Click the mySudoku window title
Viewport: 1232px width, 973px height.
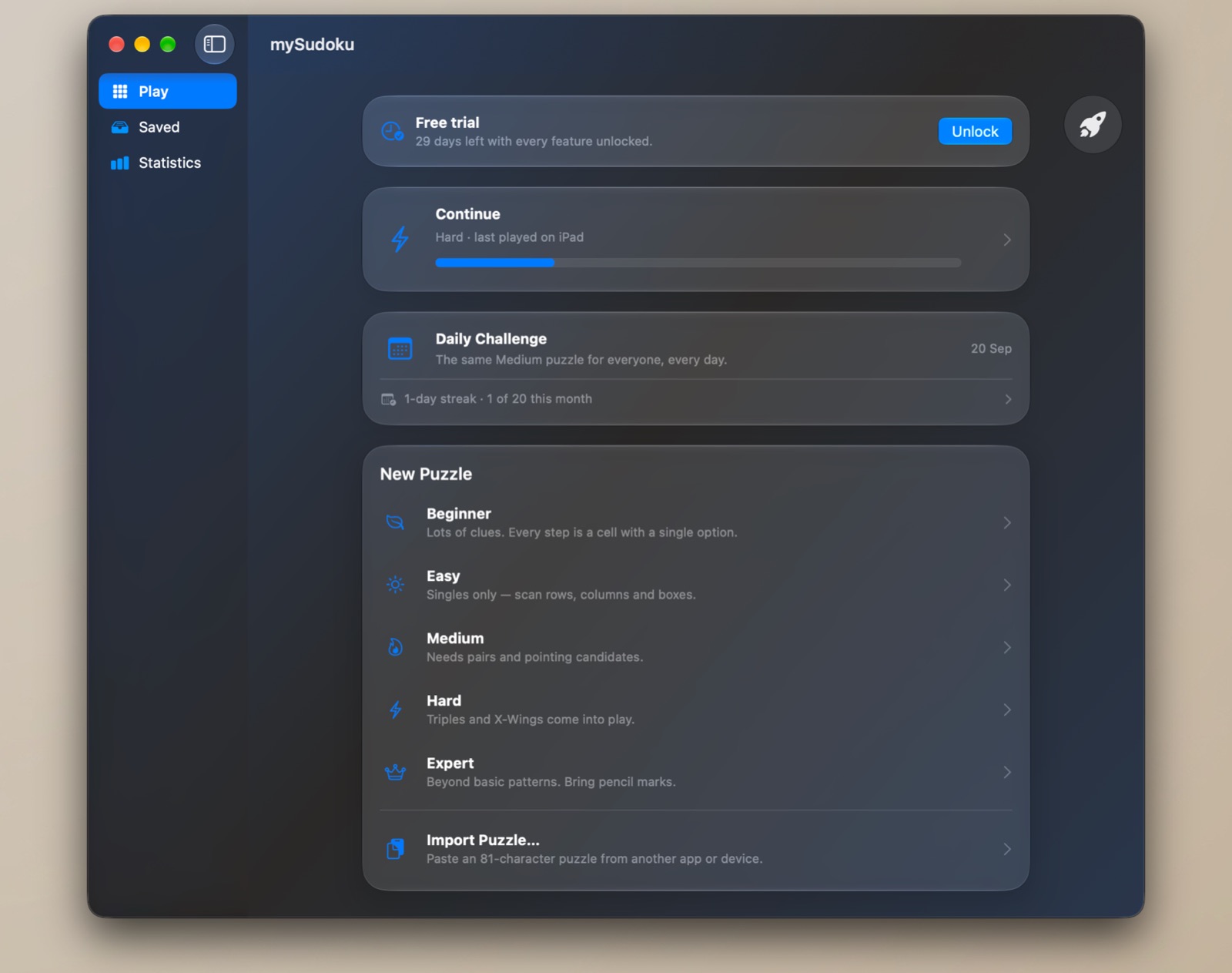[312, 45]
